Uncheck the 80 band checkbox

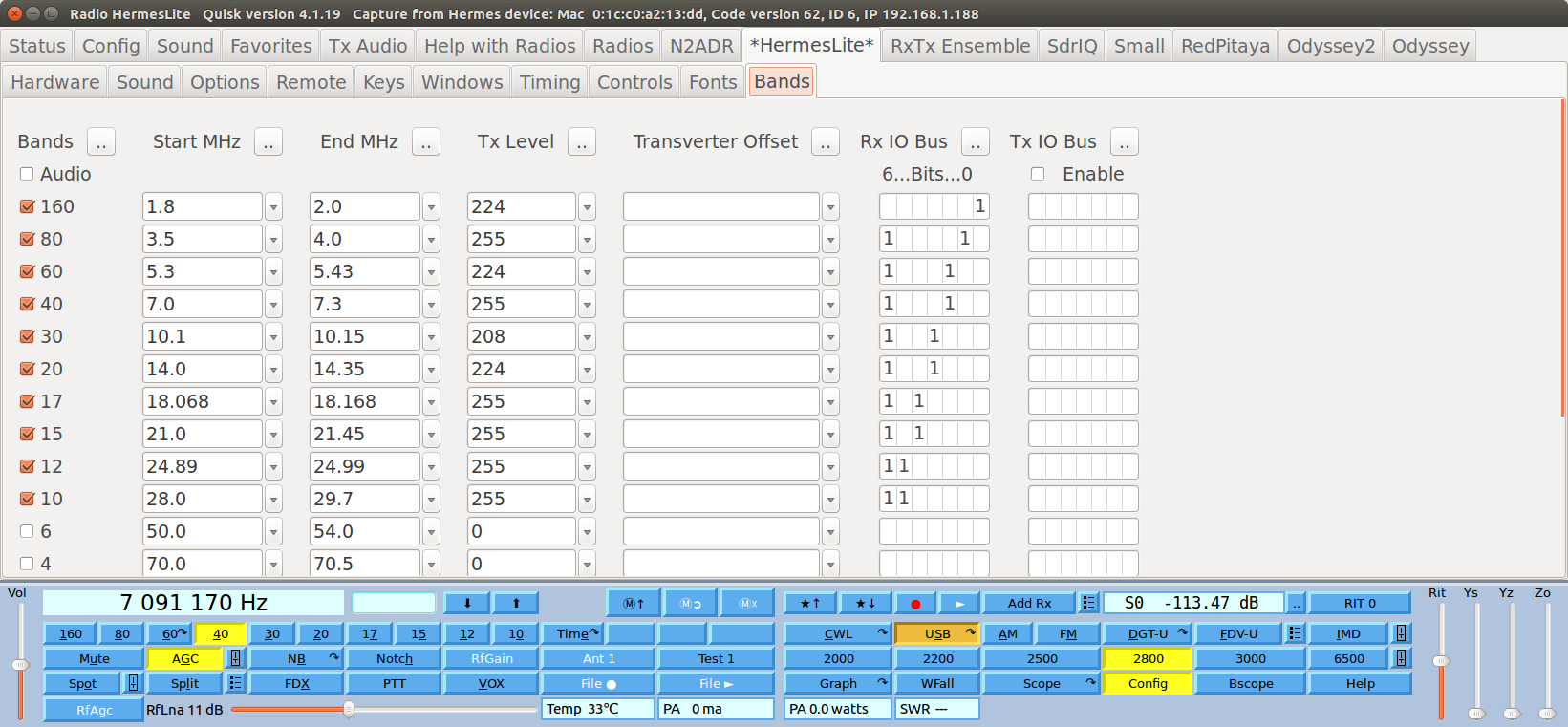coord(27,239)
